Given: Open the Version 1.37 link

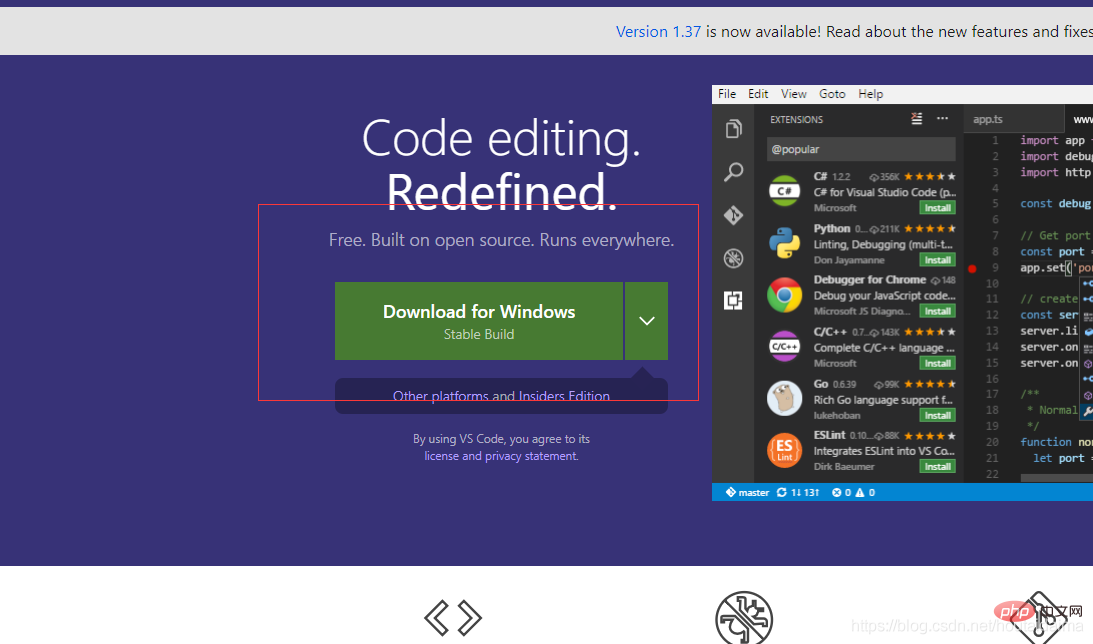Looking at the screenshot, I should click(x=658, y=32).
